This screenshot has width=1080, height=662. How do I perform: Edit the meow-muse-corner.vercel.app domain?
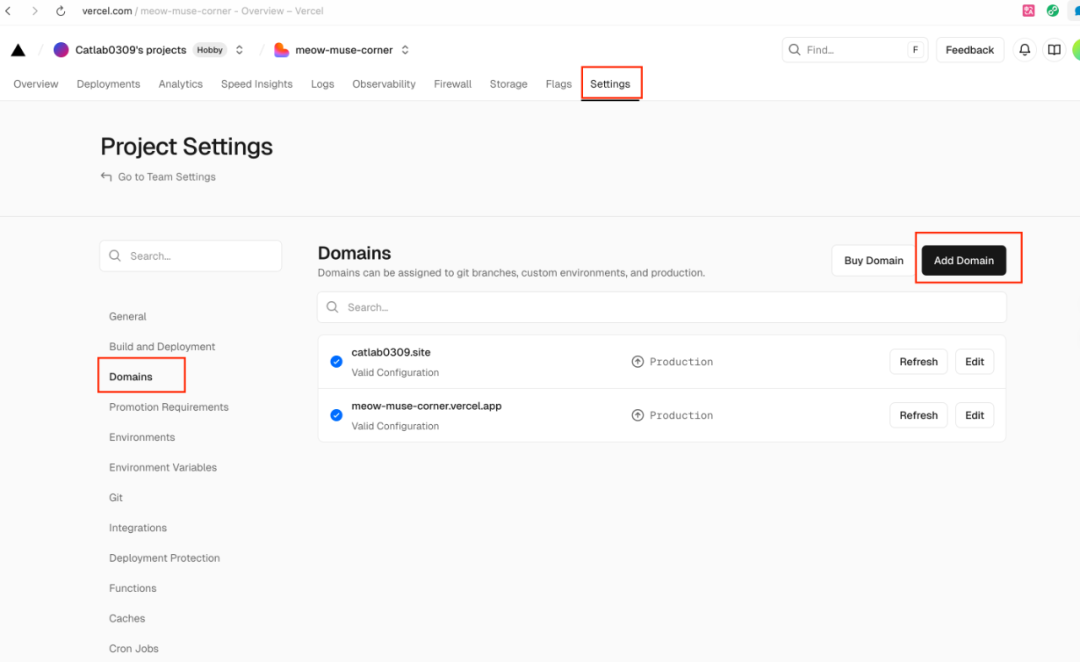pos(974,415)
